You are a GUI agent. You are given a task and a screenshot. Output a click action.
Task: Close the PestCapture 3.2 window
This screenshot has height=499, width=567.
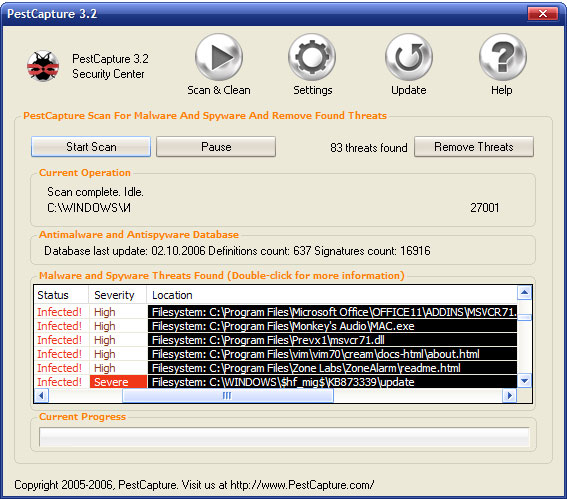click(x=542, y=14)
